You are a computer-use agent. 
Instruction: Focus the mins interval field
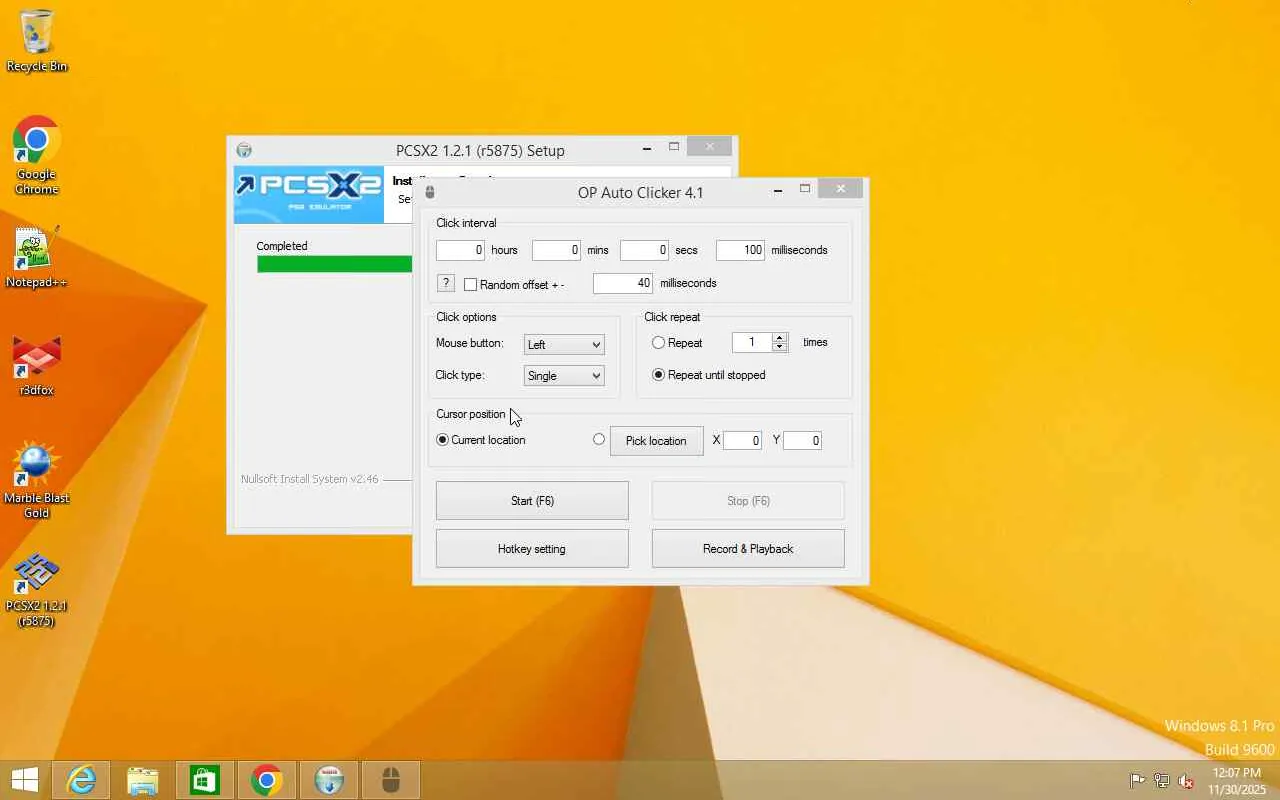point(556,250)
